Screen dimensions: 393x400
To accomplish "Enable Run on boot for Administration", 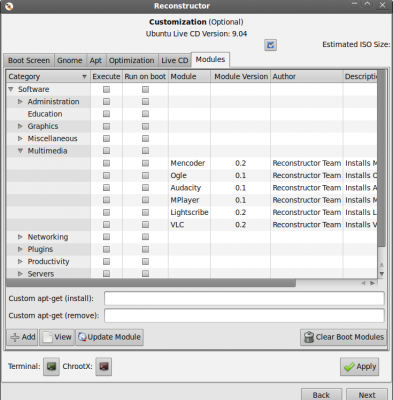I will click(145, 102).
